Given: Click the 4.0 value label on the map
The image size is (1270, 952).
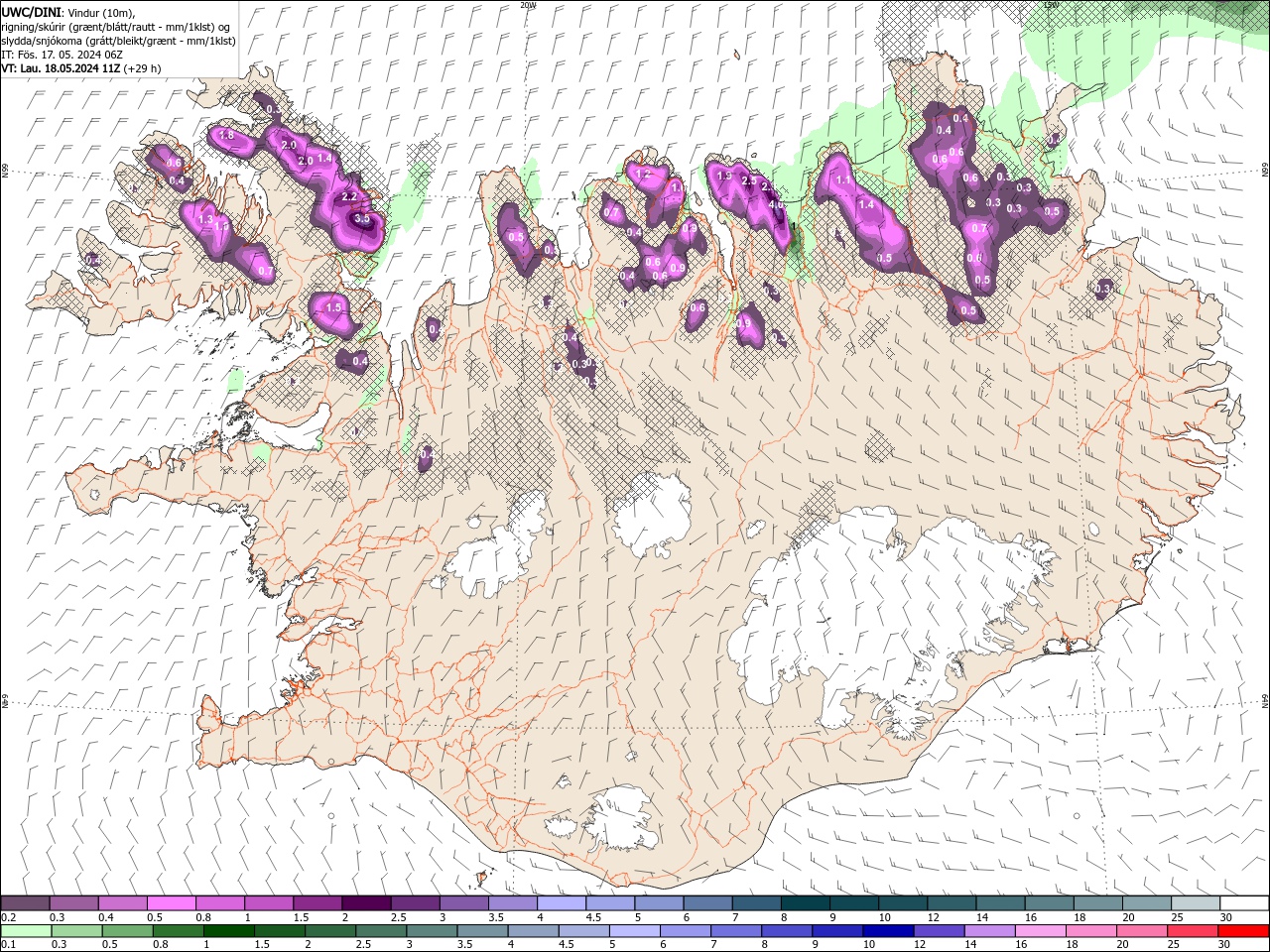Looking at the screenshot, I should 777,204.
